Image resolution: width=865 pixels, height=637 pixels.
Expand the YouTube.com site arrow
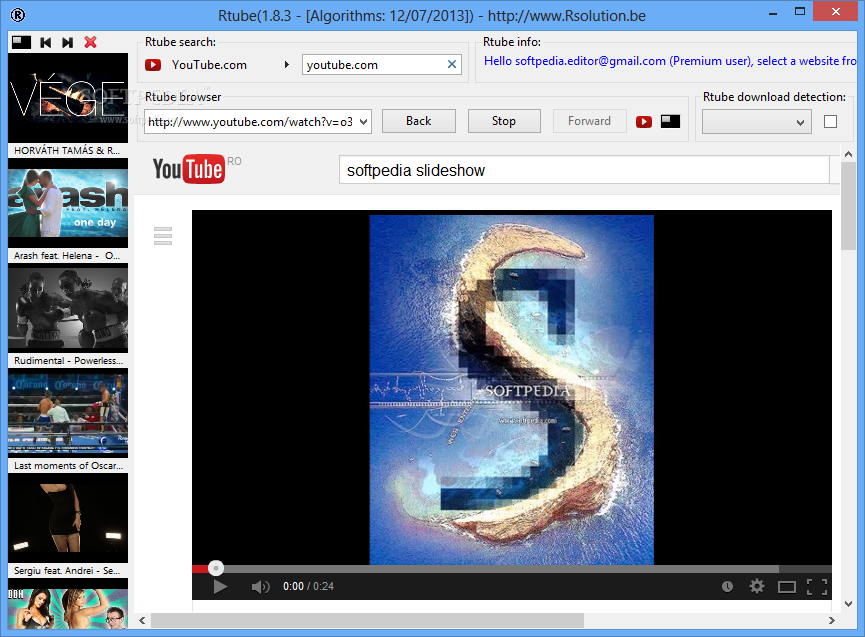(286, 65)
